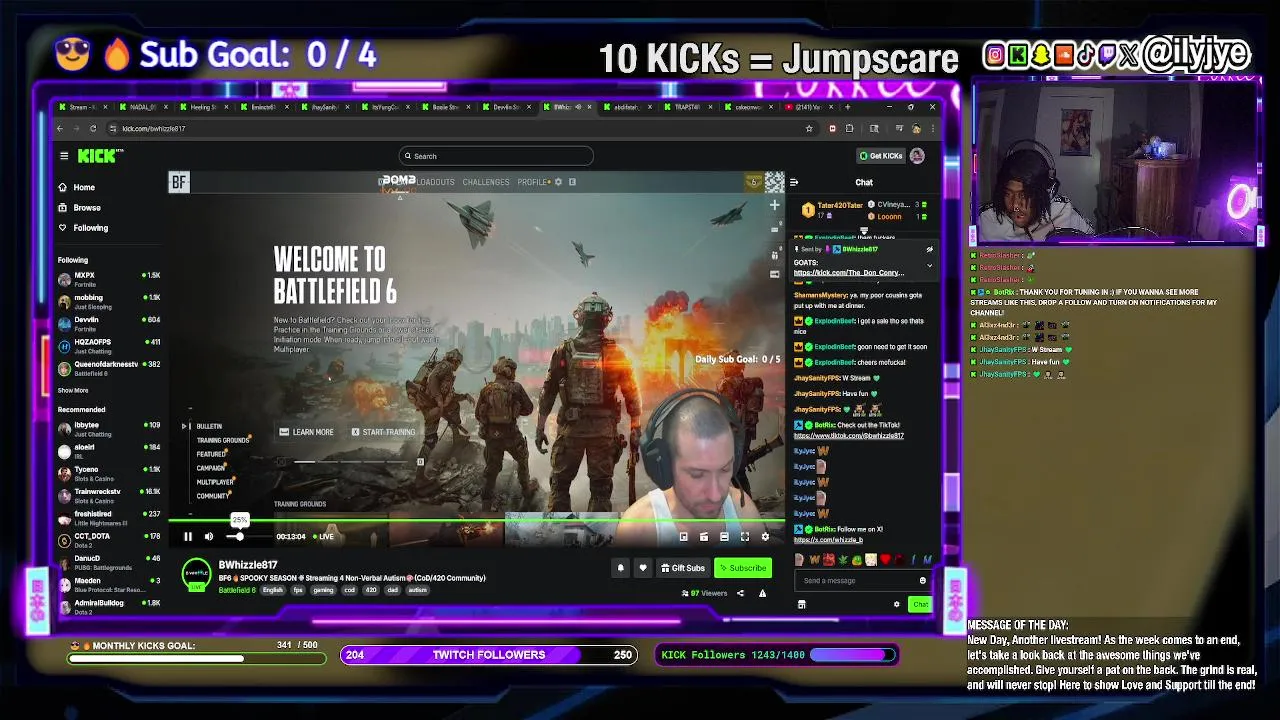Screen dimensions: 1280x720
Task: Open the Kick sidebar hamburger menu
Action: coord(64,156)
